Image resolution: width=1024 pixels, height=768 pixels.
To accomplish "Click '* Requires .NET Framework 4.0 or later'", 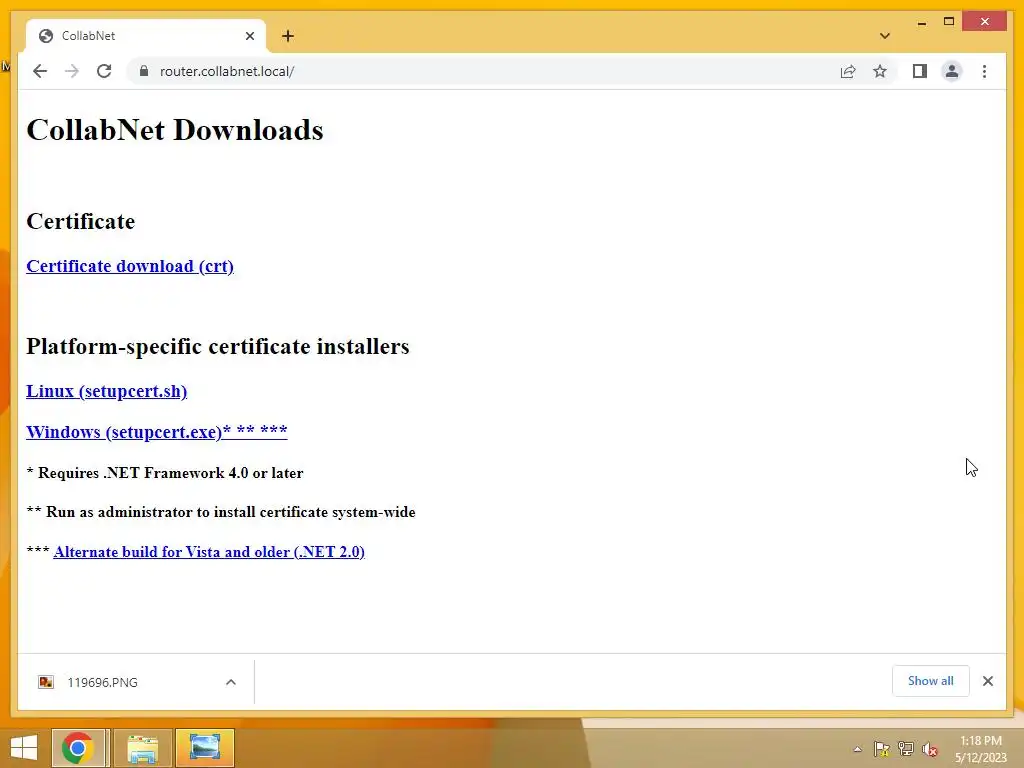I will pyautogui.click(x=165, y=473).
